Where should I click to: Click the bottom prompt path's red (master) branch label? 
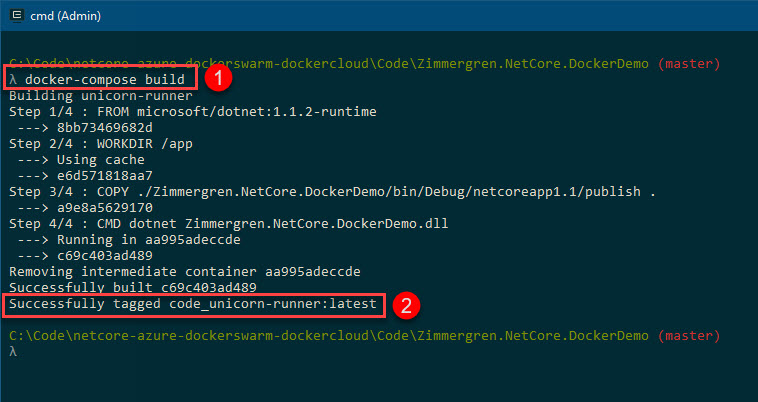(689, 336)
